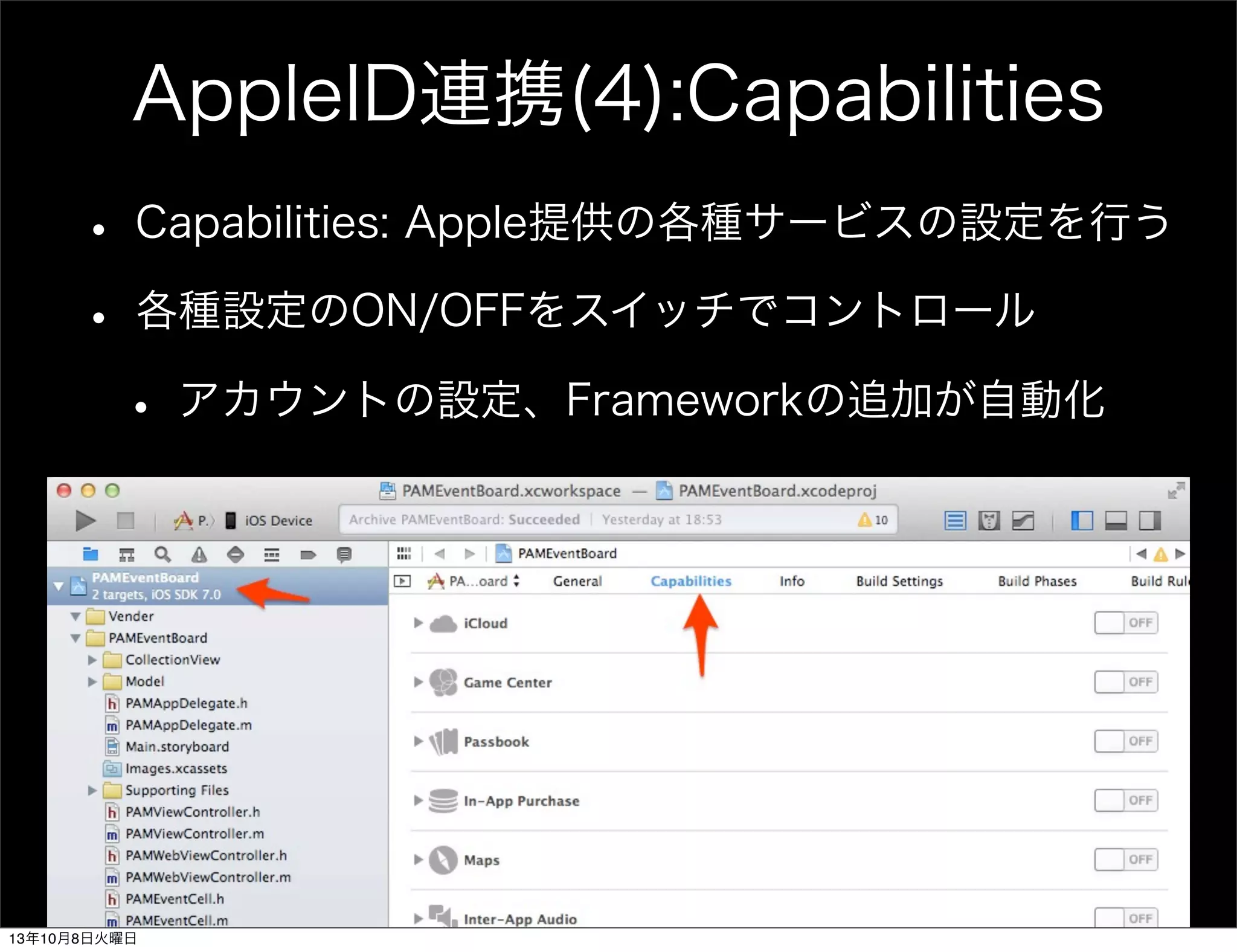Screen dimensions: 1237x952
Task: Turn on the Game Center switch
Action: click(1126, 682)
